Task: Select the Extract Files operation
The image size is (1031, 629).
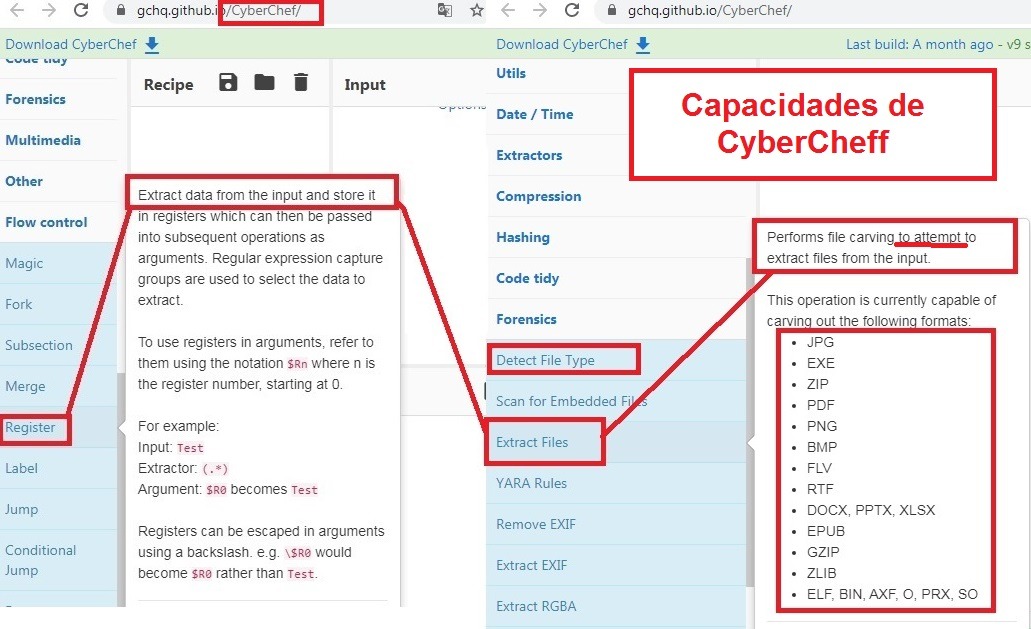Action: tap(616, 442)
